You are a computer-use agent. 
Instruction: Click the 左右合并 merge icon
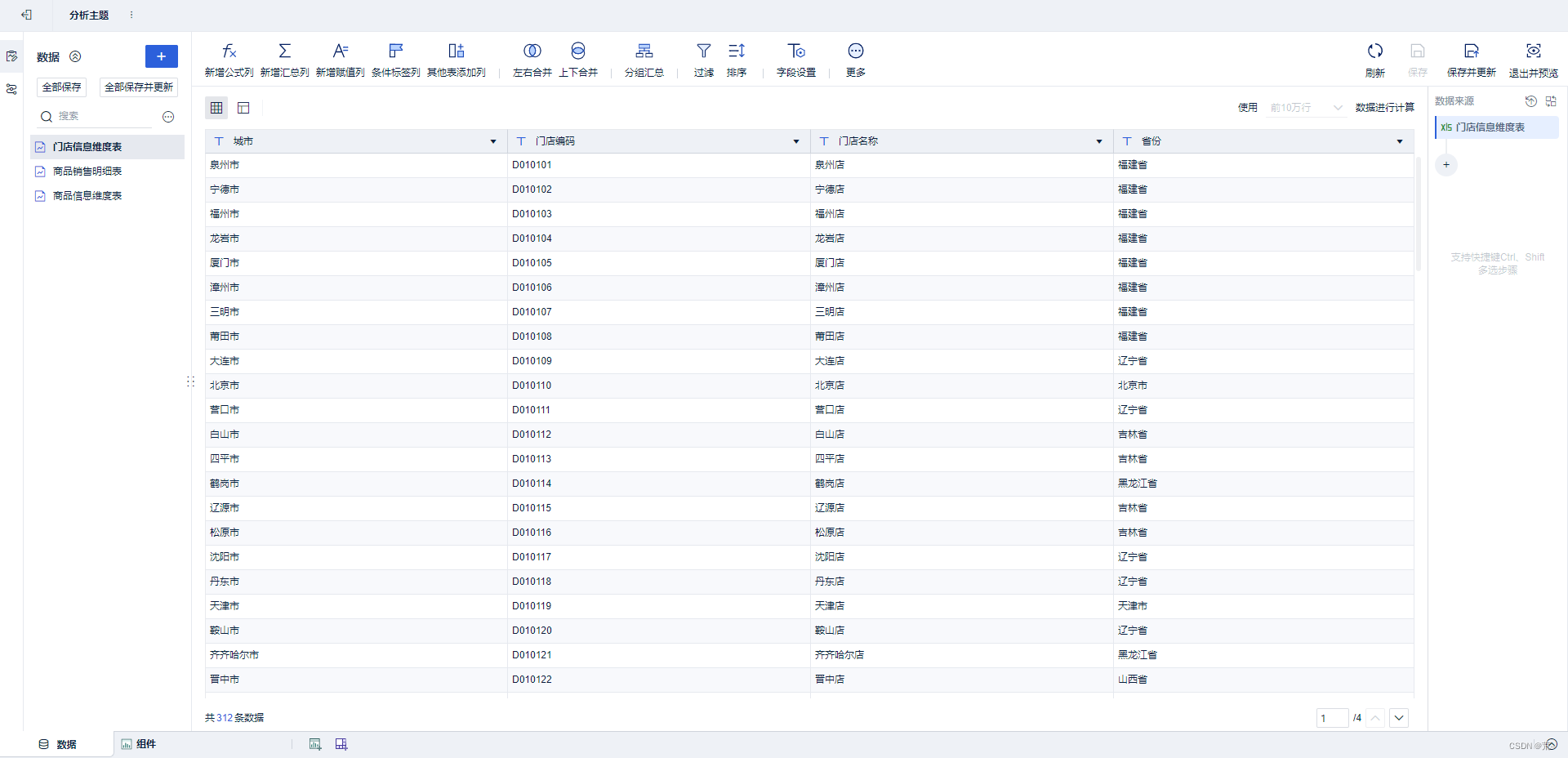pyautogui.click(x=532, y=51)
